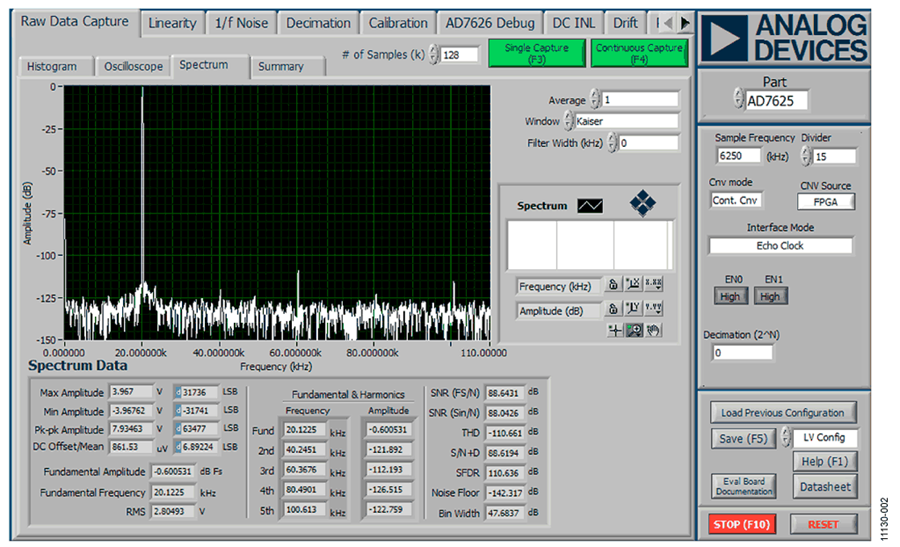The image size is (900, 547).
Task: Click the Filter Width (kHz) field
Action: [649, 143]
